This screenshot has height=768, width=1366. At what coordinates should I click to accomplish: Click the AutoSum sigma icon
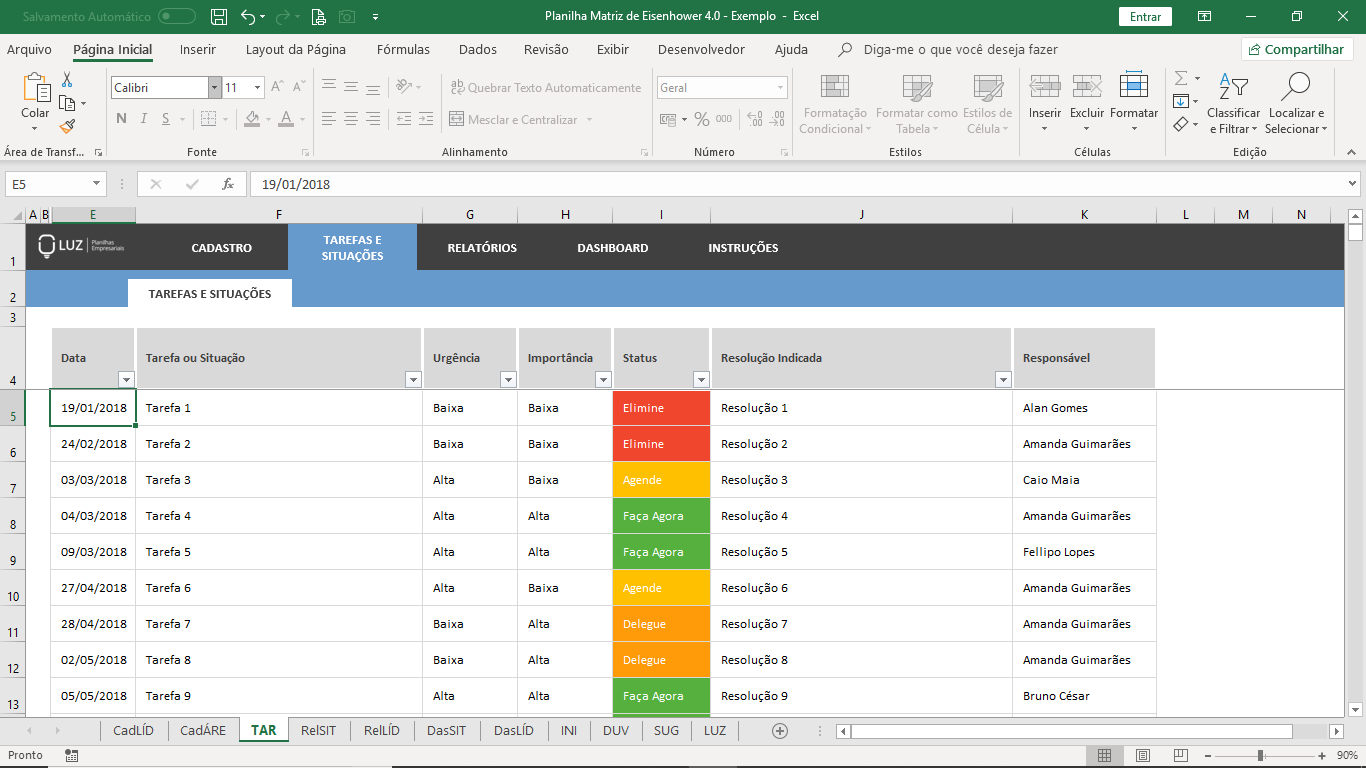pyautogui.click(x=1181, y=78)
